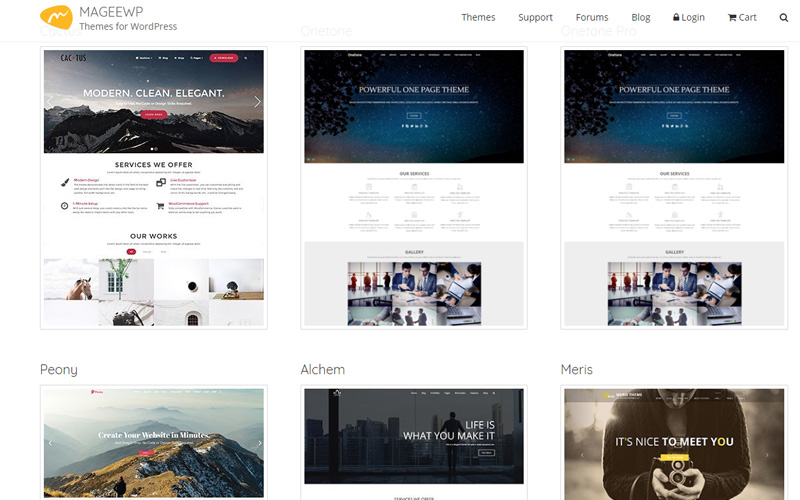
Task: Click the shopping cart icon beside Cart
Action: coord(732,17)
